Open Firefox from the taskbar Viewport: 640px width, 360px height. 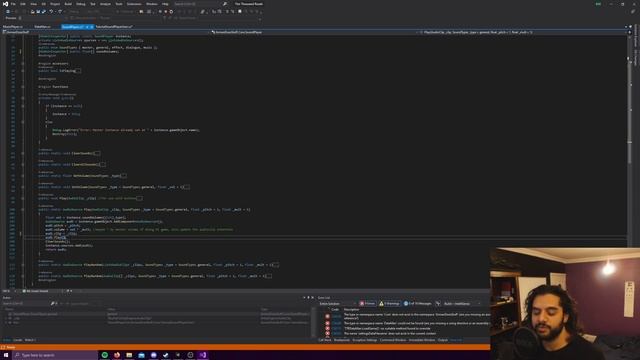pos(117,355)
